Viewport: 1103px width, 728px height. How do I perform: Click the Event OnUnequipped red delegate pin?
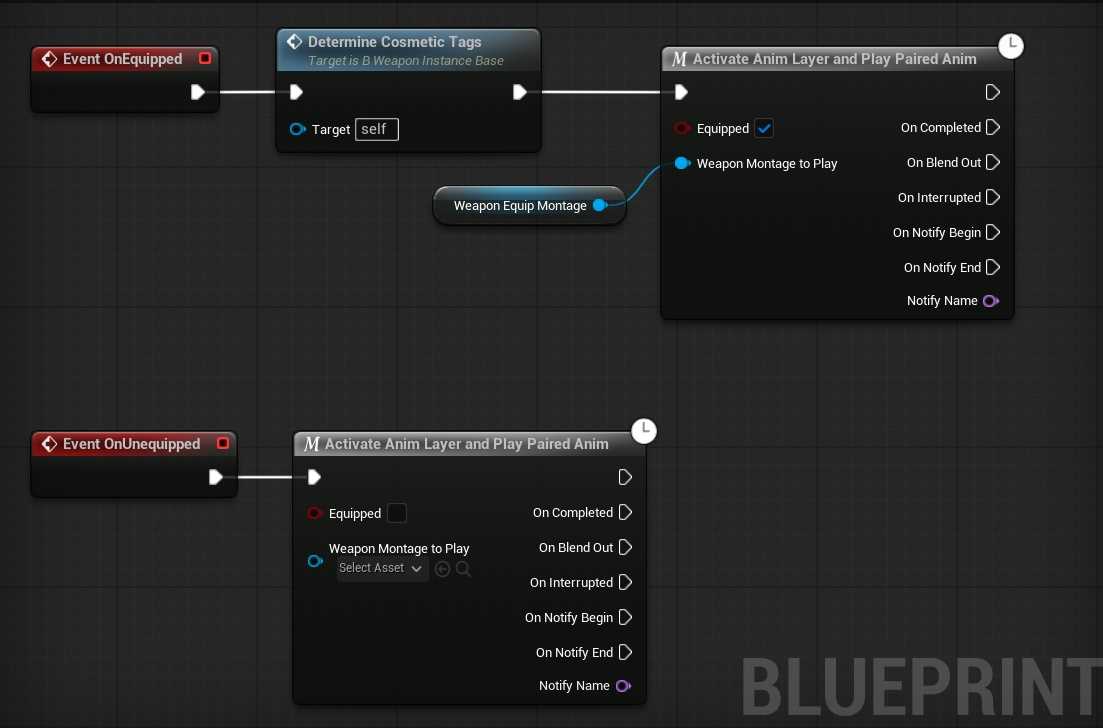point(223,444)
